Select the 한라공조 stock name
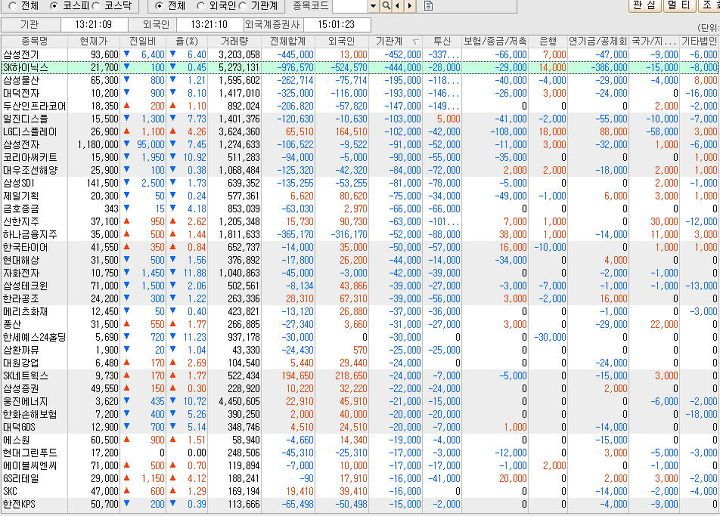The height and width of the screenshot is (516, 720). click(x=21, y=299)
